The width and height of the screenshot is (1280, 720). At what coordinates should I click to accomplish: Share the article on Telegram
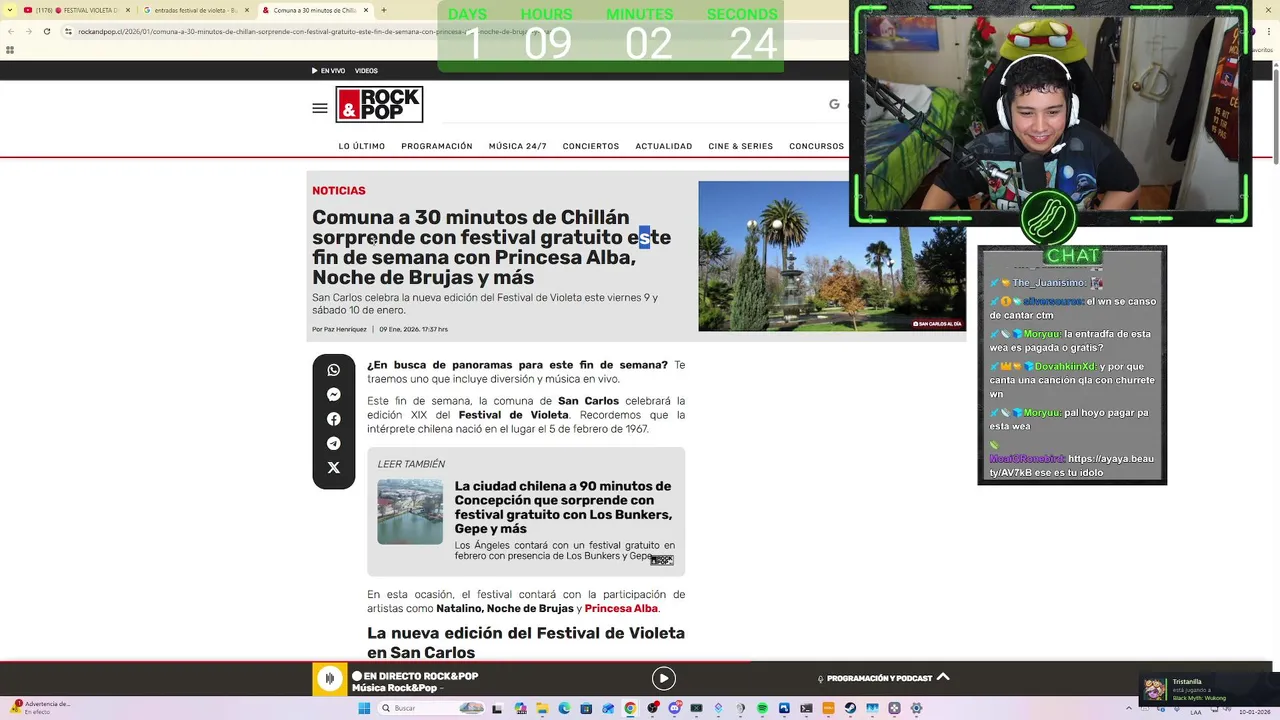click(x=334, y=443)
